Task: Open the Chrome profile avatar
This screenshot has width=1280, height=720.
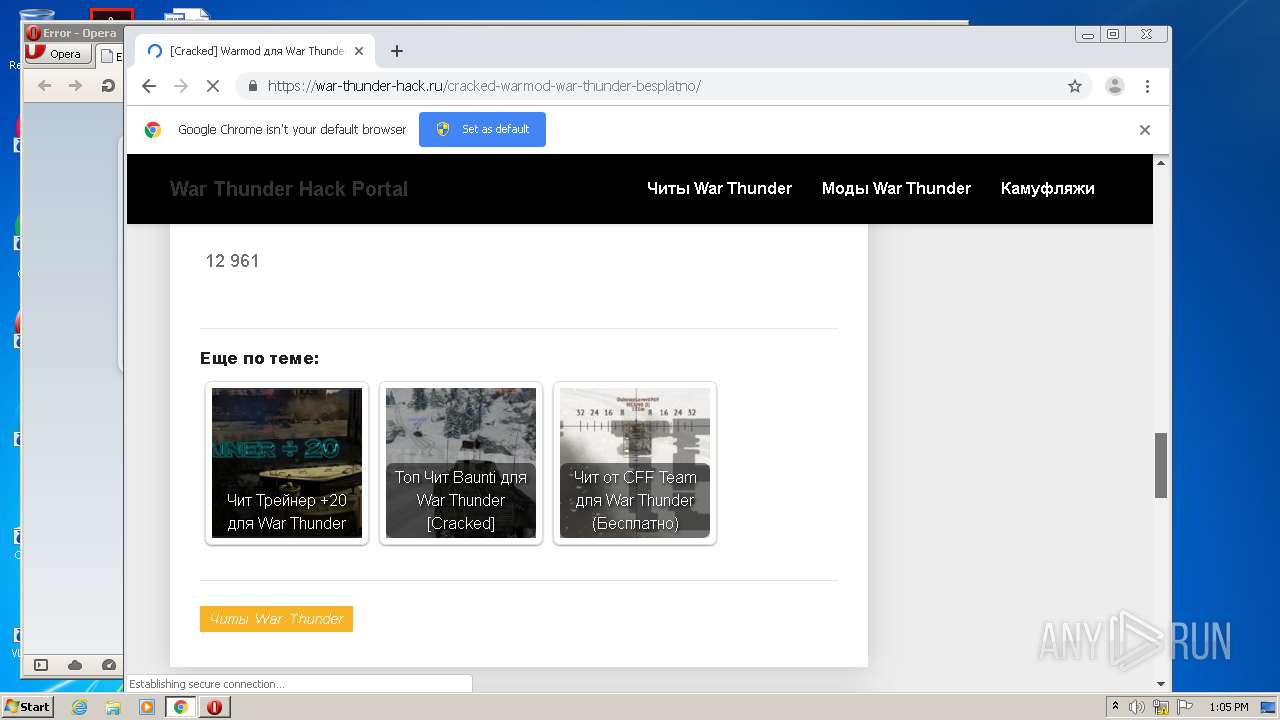Action: 1115,86
